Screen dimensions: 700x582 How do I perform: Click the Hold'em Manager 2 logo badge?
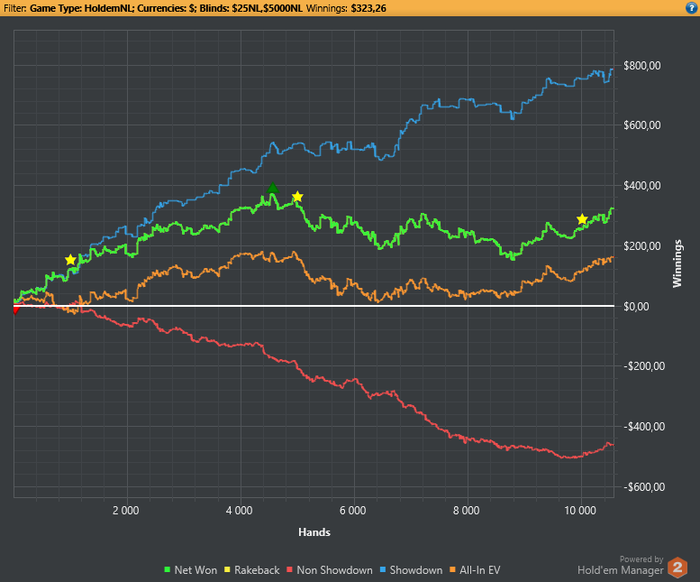[678, 568]
